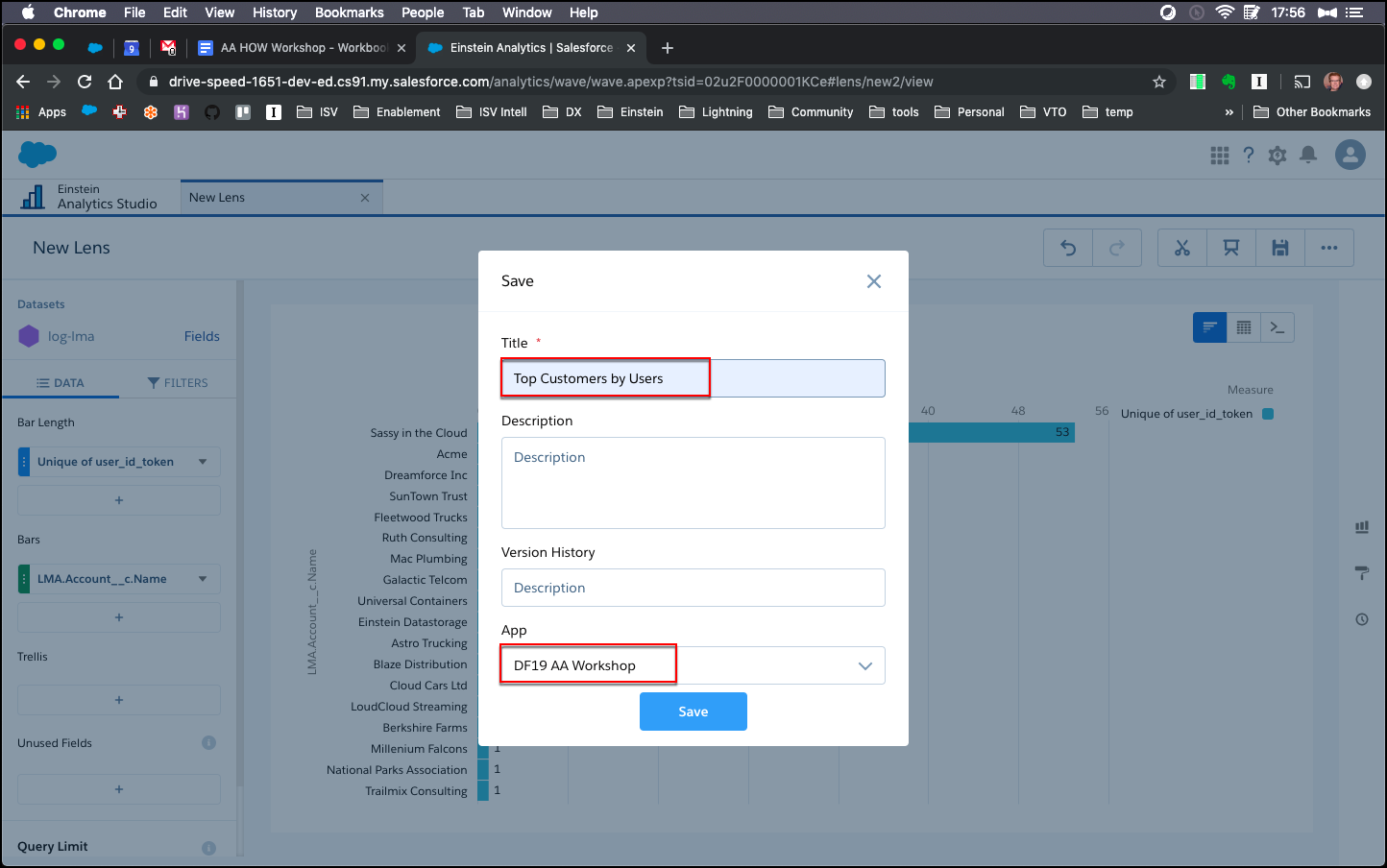Open the App dropdown DF19 AA Workshop
Screen dimensions: 1387x868
point(693,665)
